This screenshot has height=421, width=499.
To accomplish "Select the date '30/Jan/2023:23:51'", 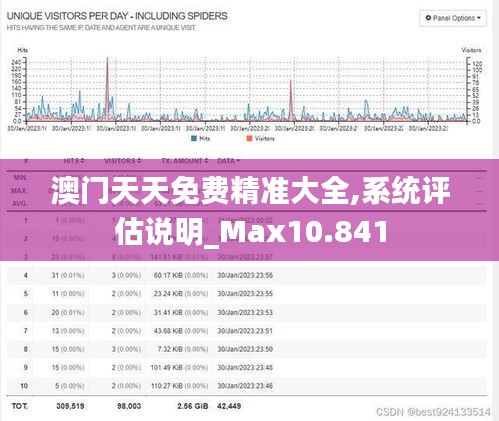I will click(245, 331).
